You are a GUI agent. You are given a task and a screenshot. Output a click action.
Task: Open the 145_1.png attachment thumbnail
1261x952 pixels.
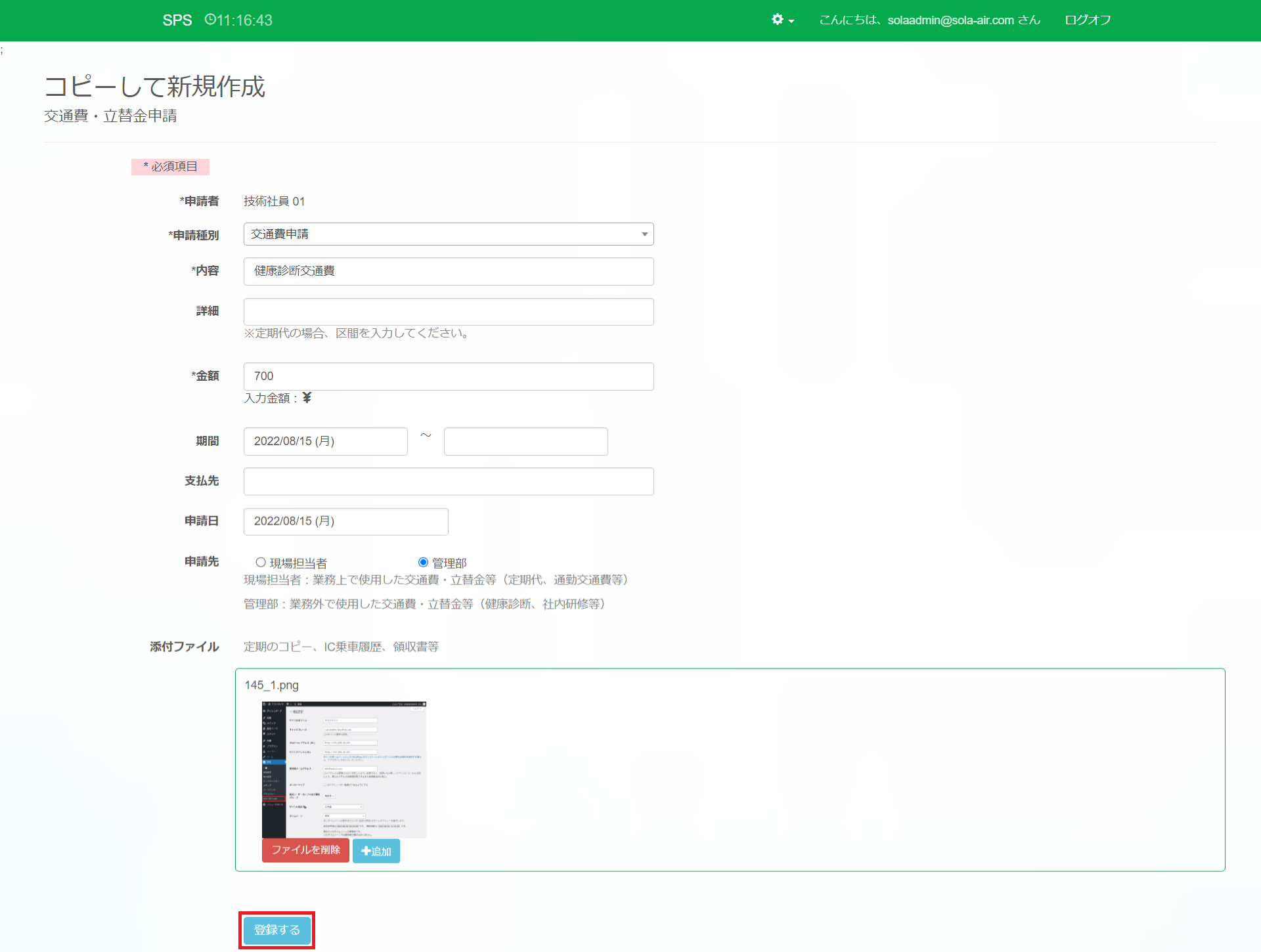(344, 769)
